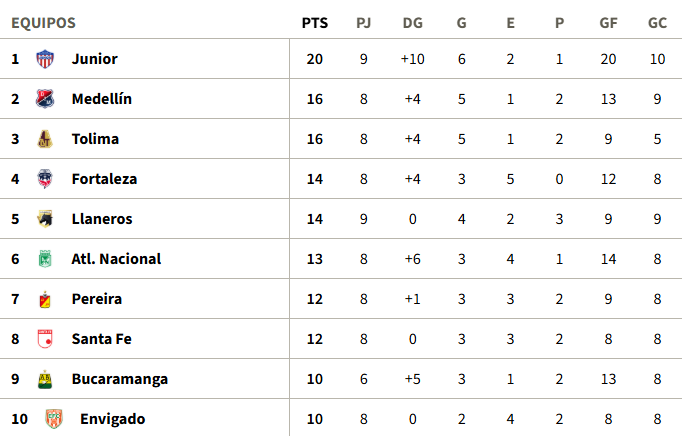Select the Tolima team badge
Viewport: 685px width, 436px height.
click(x=45, y=139)
